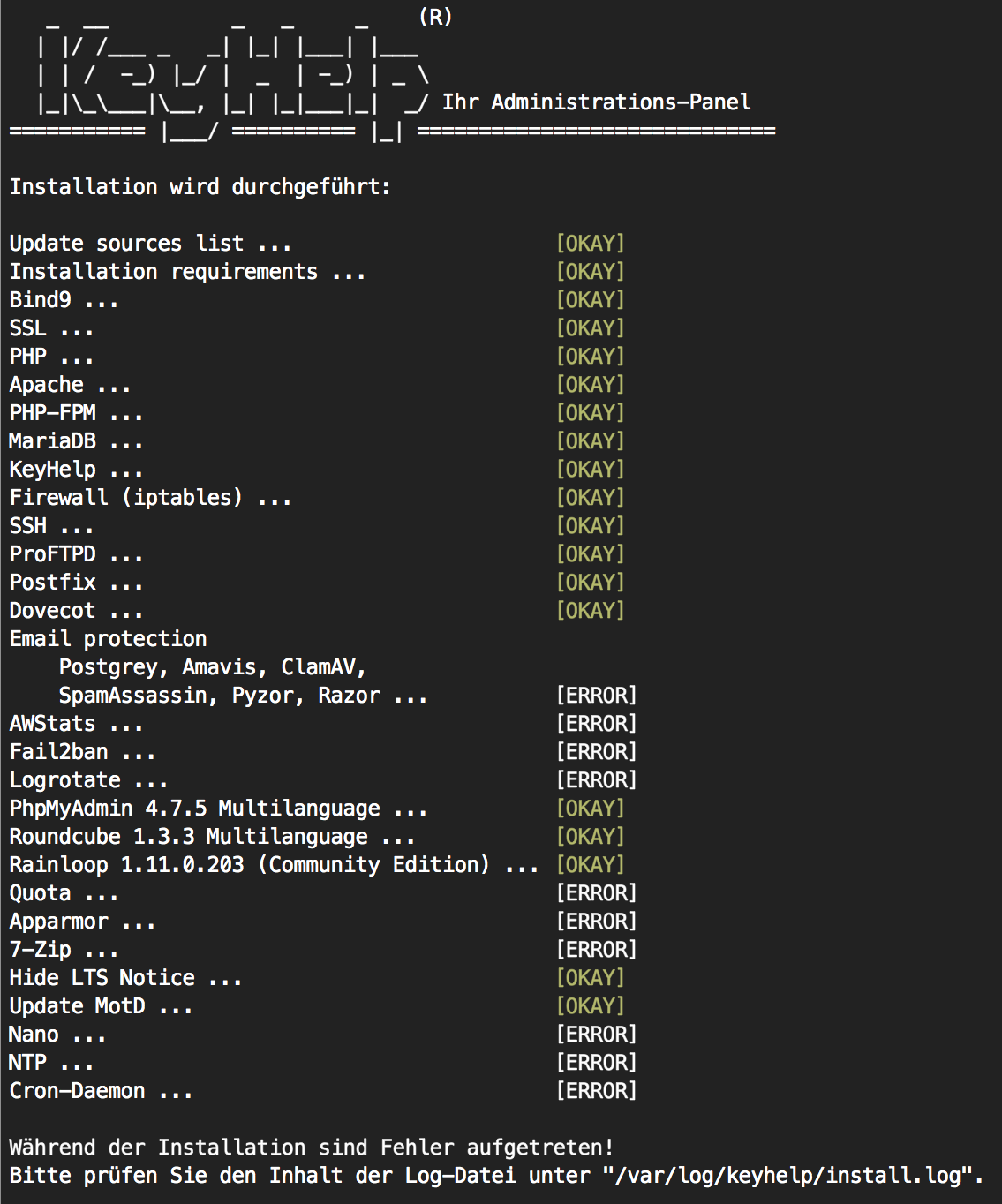The image size is (1002, 1204).
Task: Click the 'Während der Installation' error message
Action: pyautogui.click(x=311, y=1148)
